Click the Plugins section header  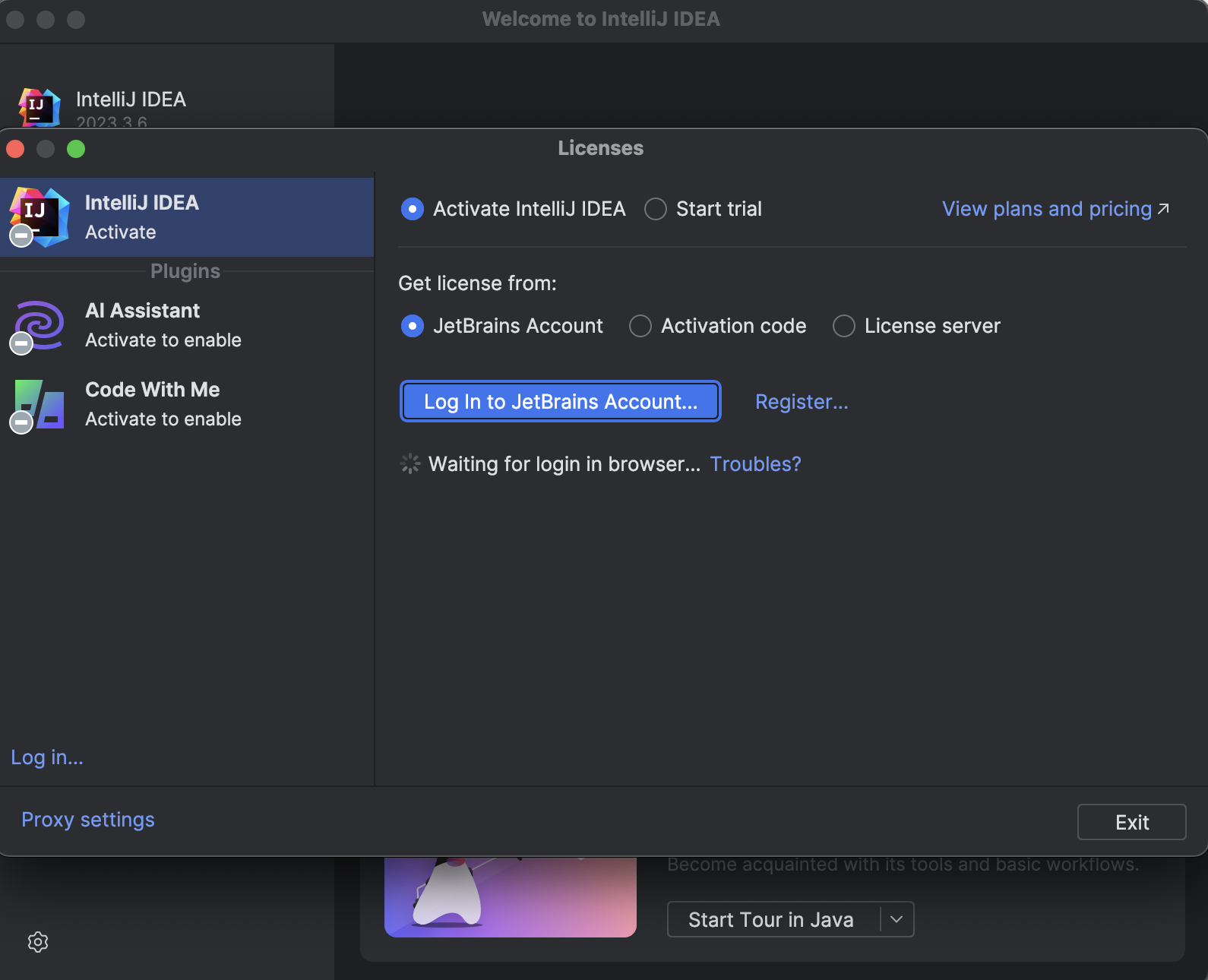pos(185,271)
